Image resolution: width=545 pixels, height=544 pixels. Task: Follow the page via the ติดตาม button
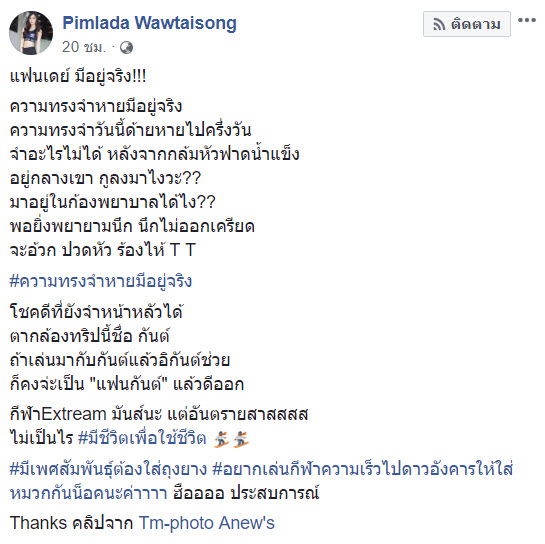(467, 24)
